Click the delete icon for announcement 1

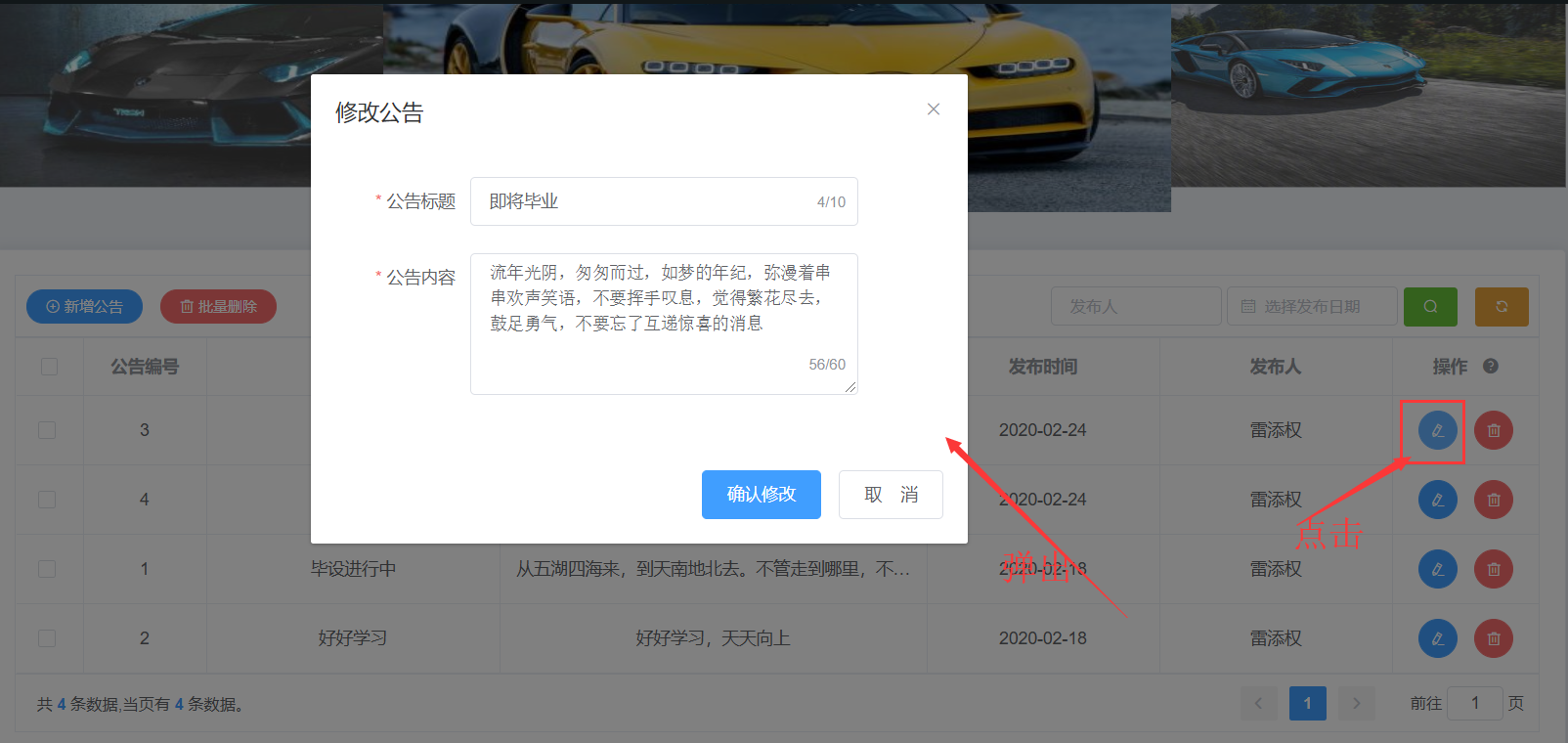(x=1494, y=569)
